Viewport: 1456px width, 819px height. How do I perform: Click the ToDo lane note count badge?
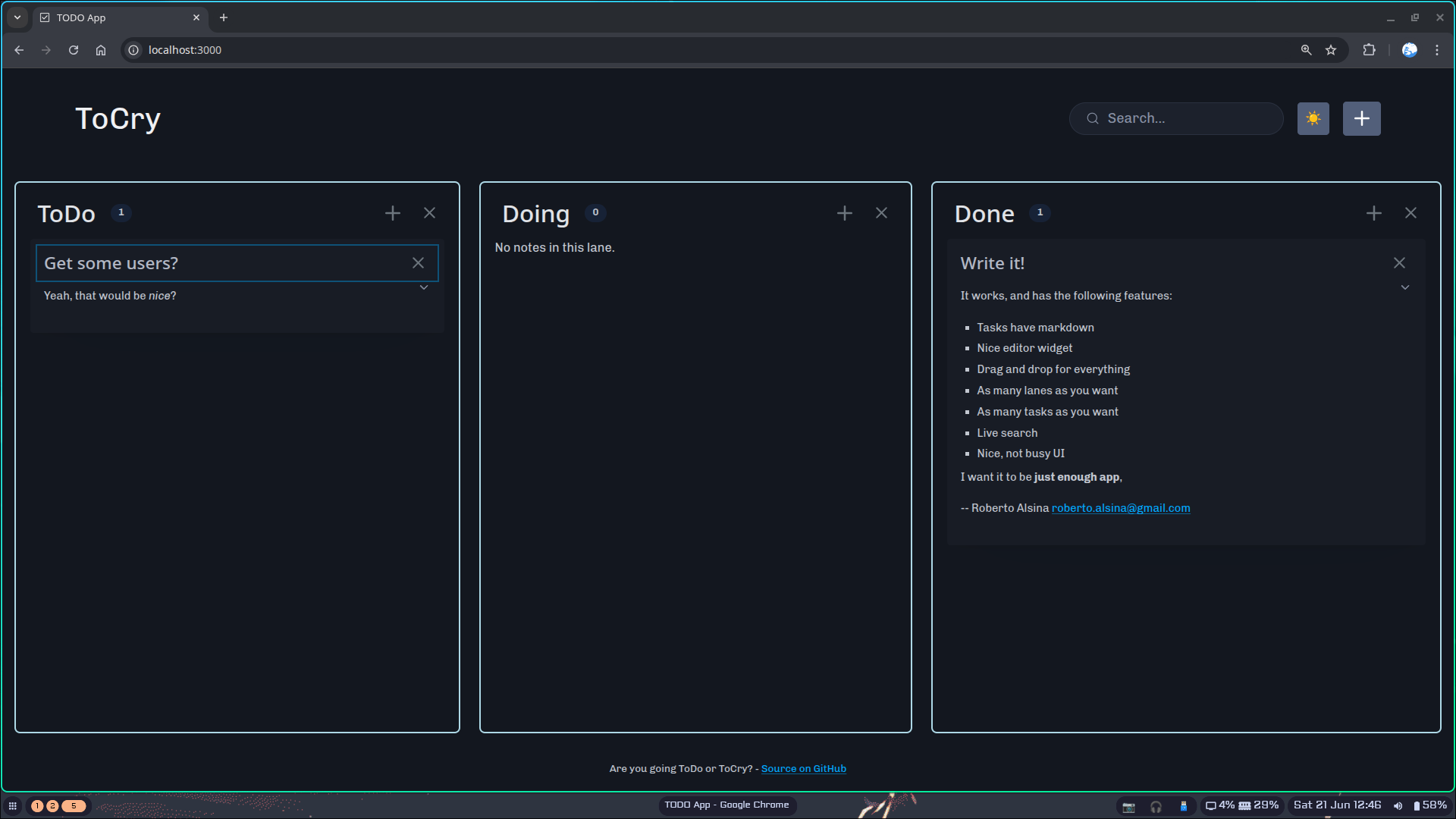pos(121,212)
